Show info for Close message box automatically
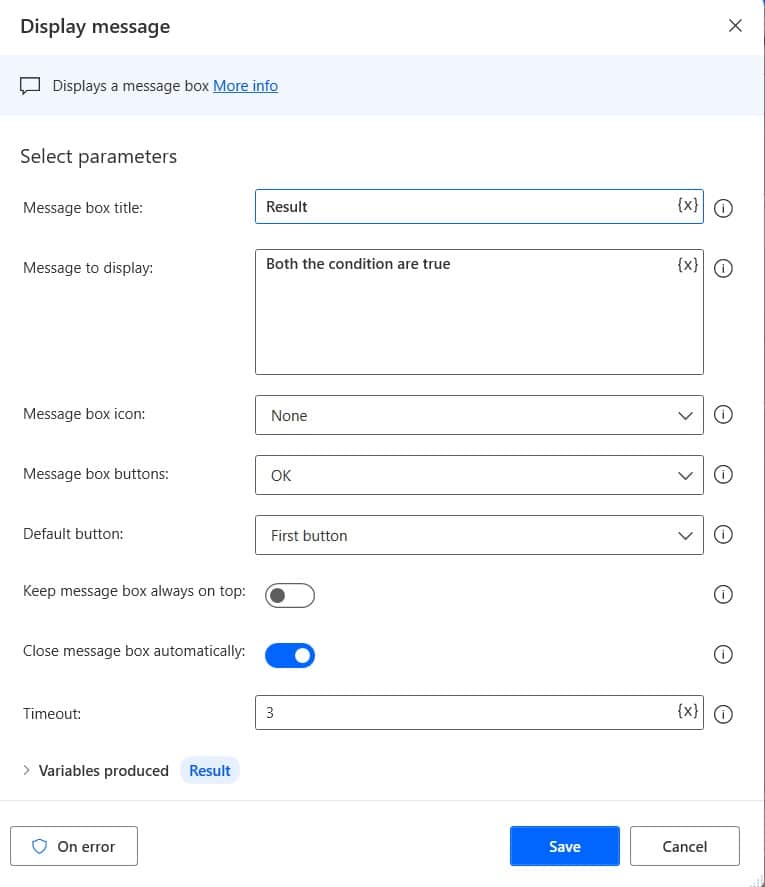Screen dimensions: 765x887 (x=723, y=655)
